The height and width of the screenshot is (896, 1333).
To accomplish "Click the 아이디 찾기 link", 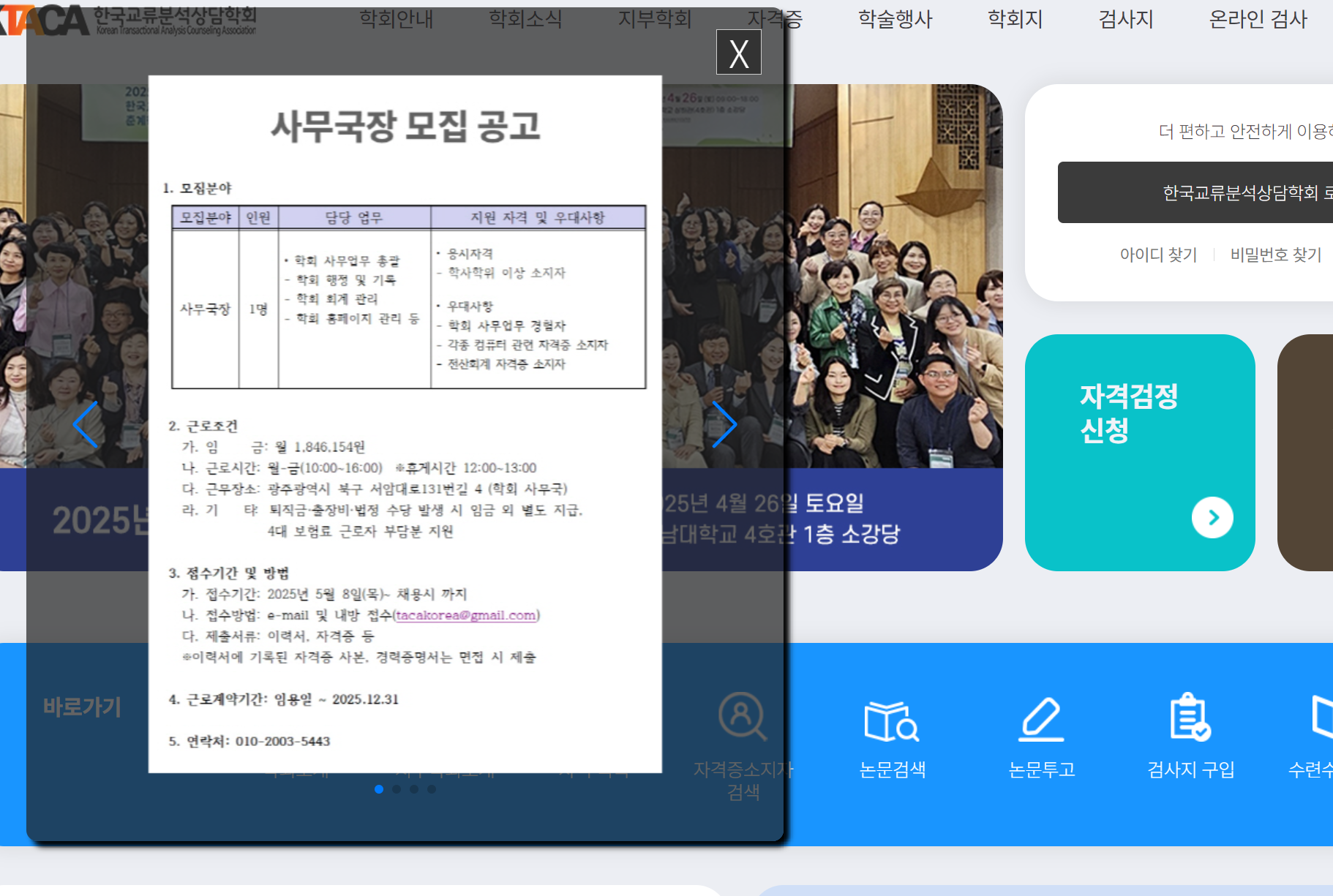I will 1158,255.
